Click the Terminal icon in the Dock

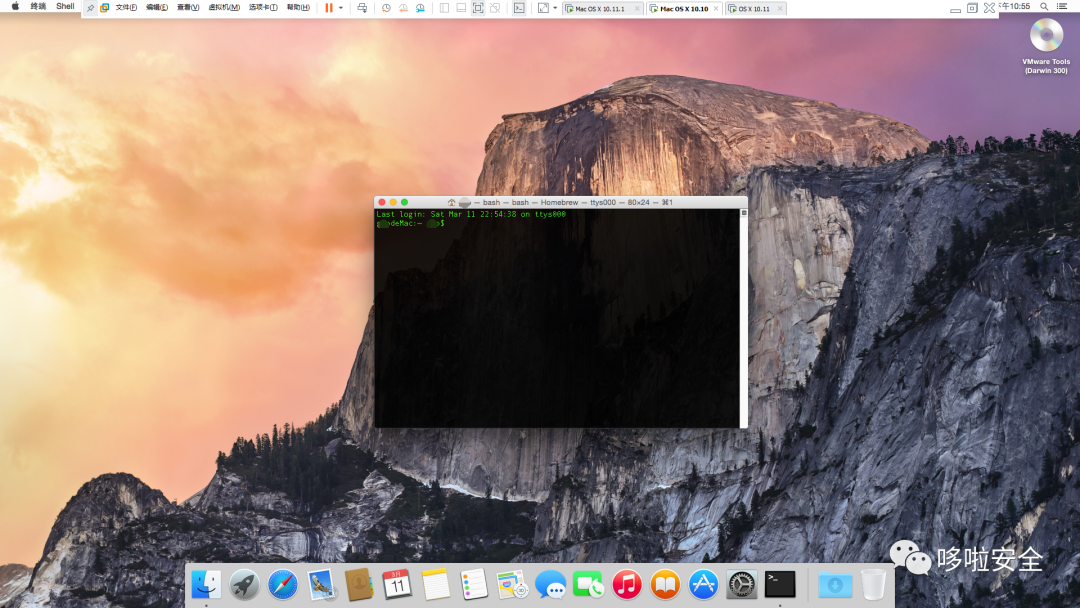(780, 585)
